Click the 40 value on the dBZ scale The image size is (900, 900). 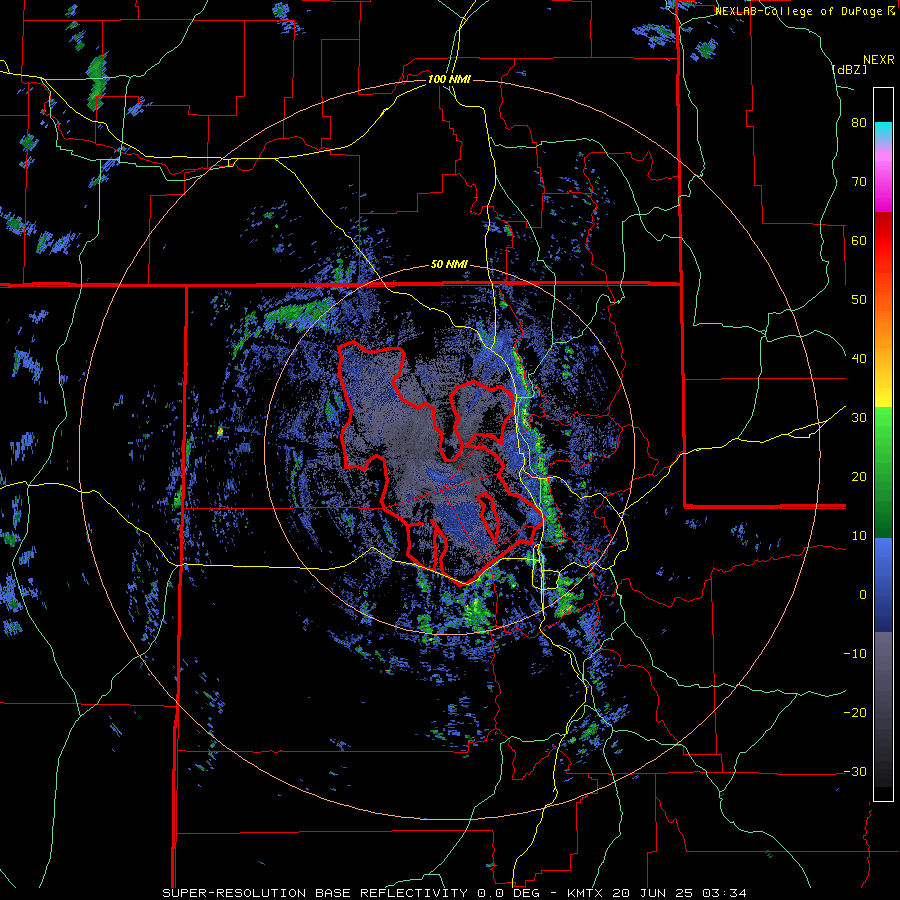[x=859, y=359]
